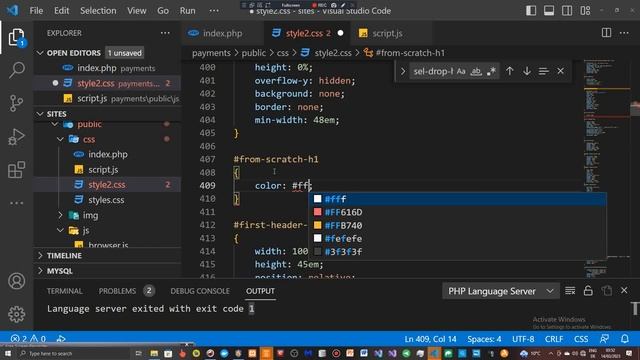Open the Search view in activity bar

coord(16,70)
